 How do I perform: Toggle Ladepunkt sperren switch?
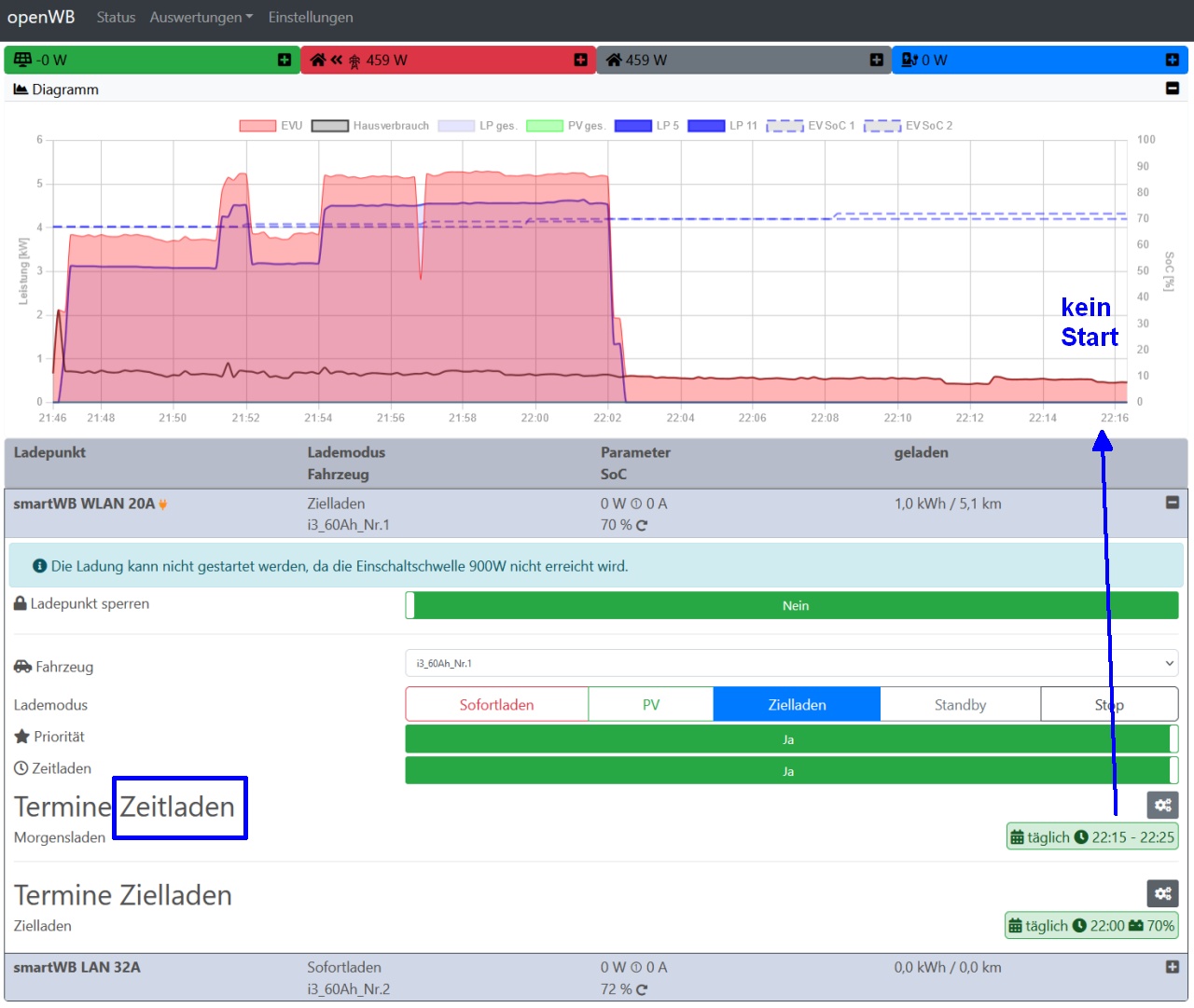tap(791, 605)
